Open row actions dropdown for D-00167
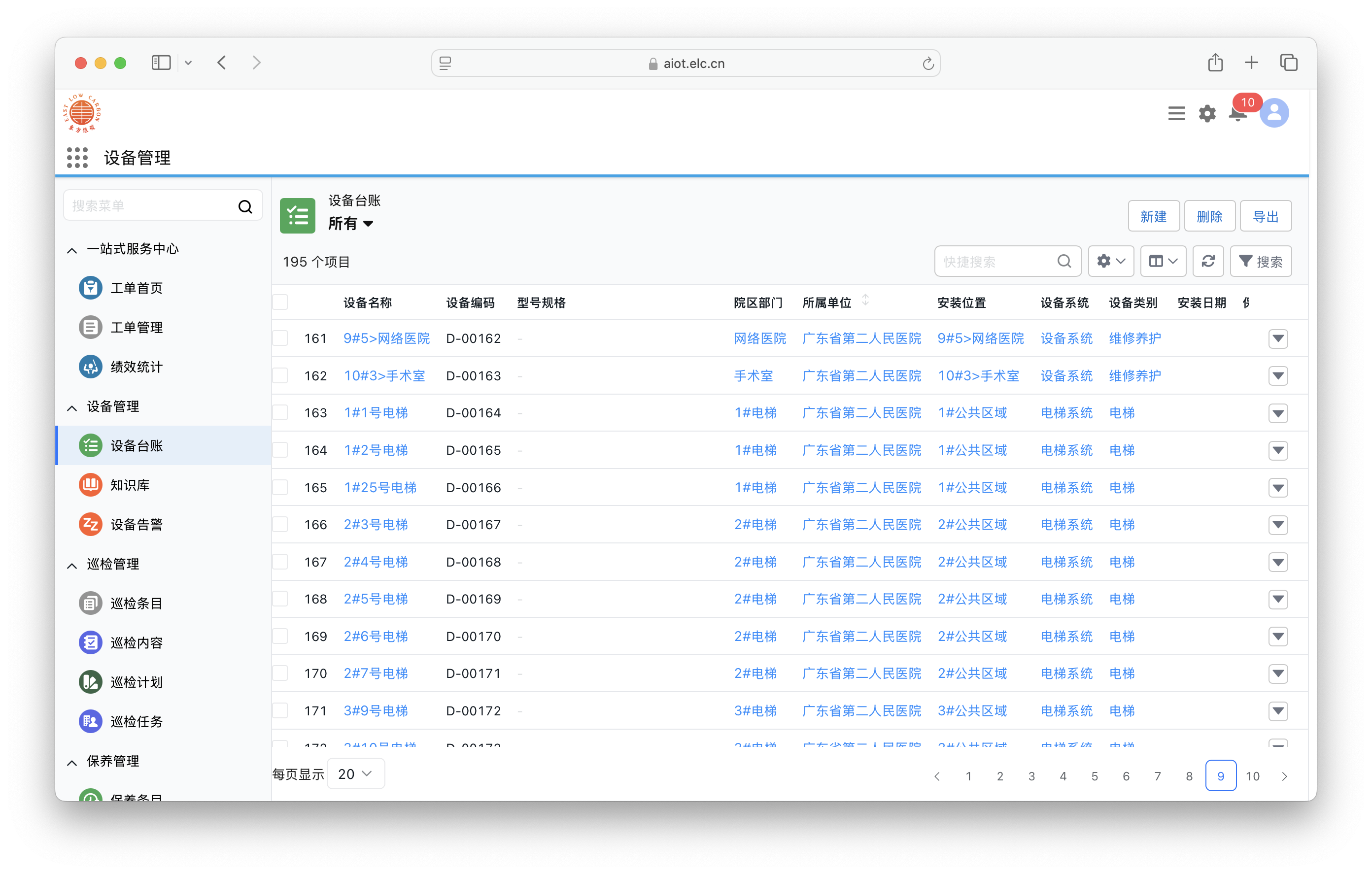The image size is (1372, 874). 1278,524
